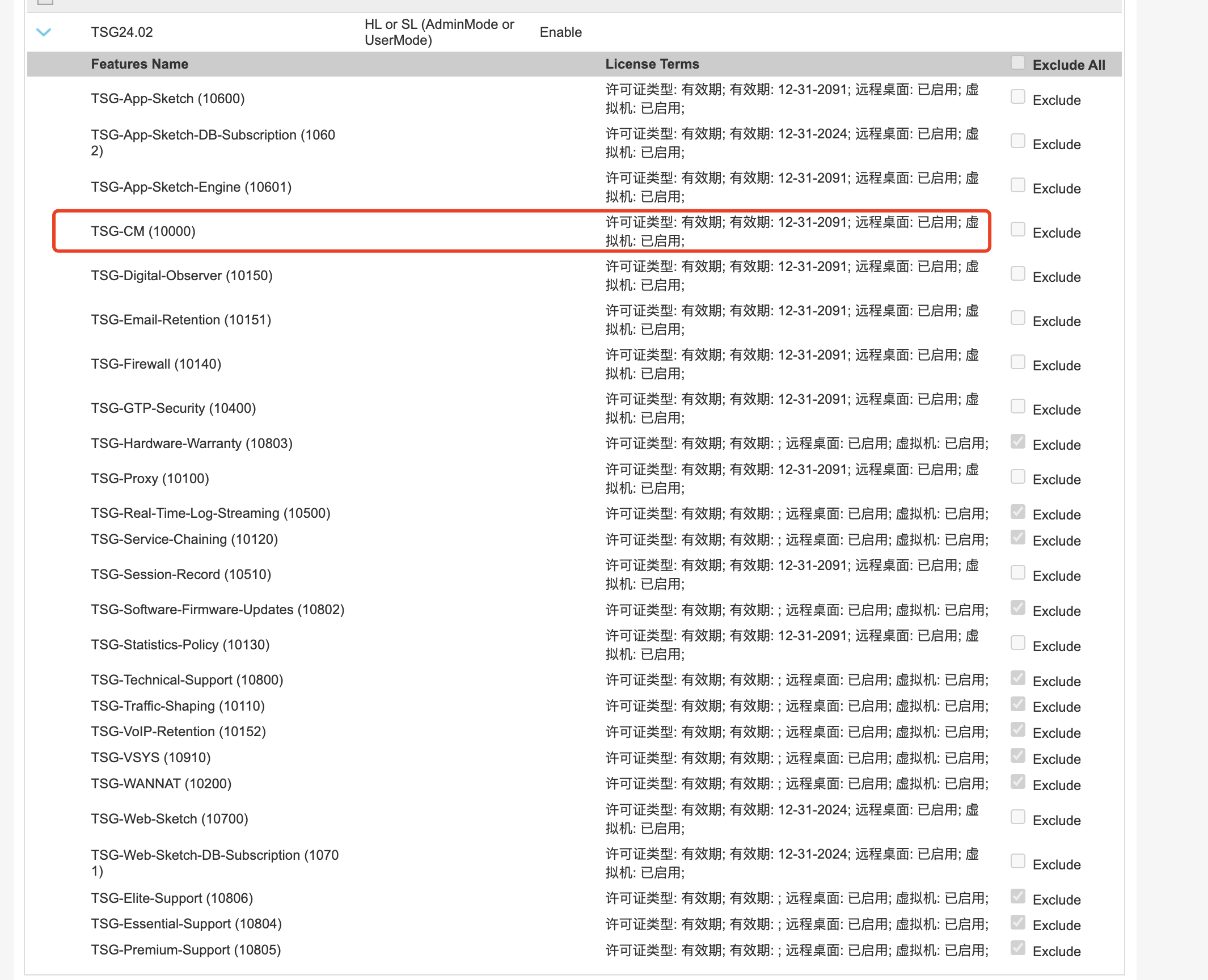Exclude TSG-App-Sketch-Engine (10601)
Screen dimensions: 1208x980
[x=1018, y=185]
